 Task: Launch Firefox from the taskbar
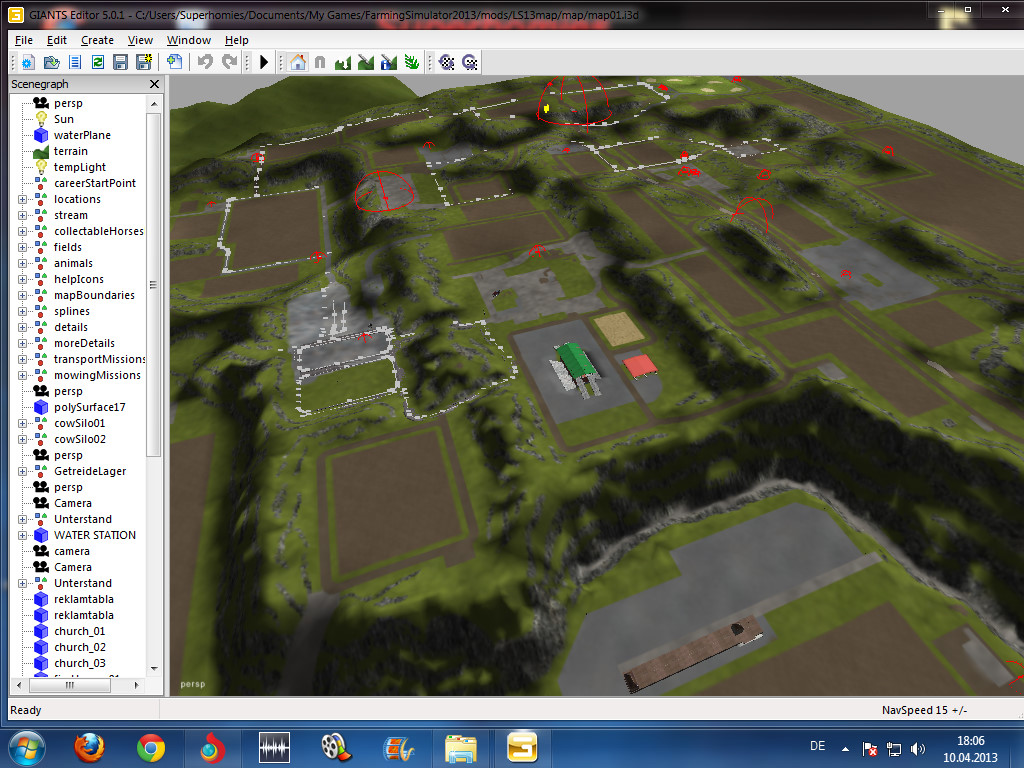[89, 748]
